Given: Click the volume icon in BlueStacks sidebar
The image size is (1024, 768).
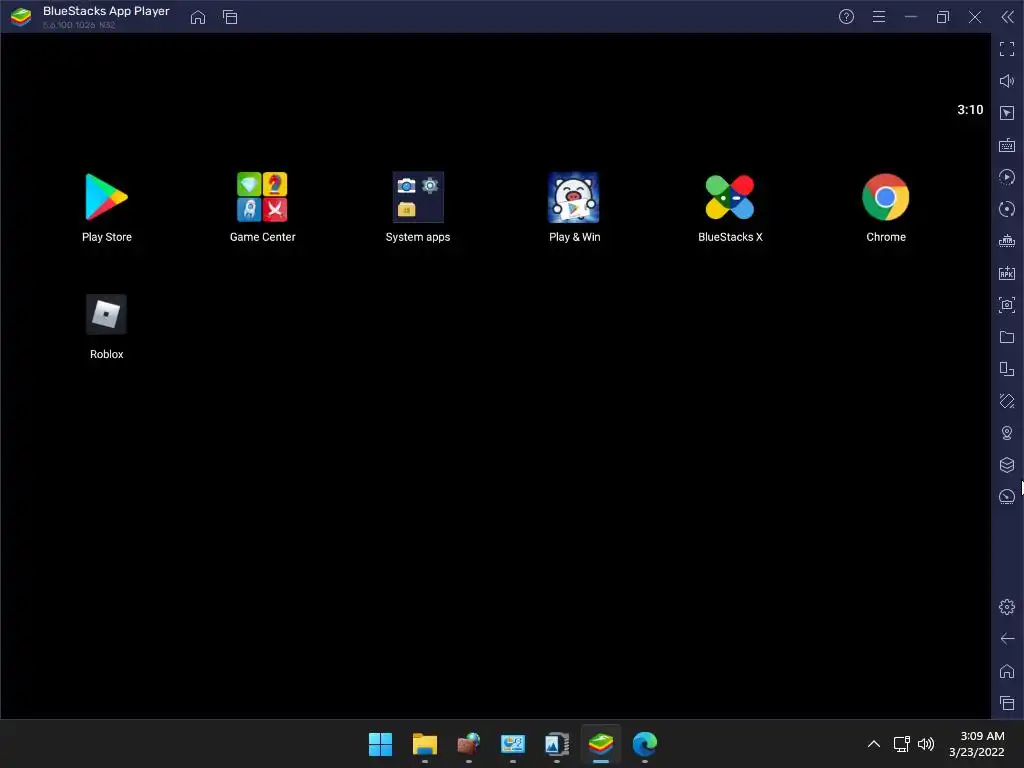Looking at the screenshot, I should point(1007,81).
